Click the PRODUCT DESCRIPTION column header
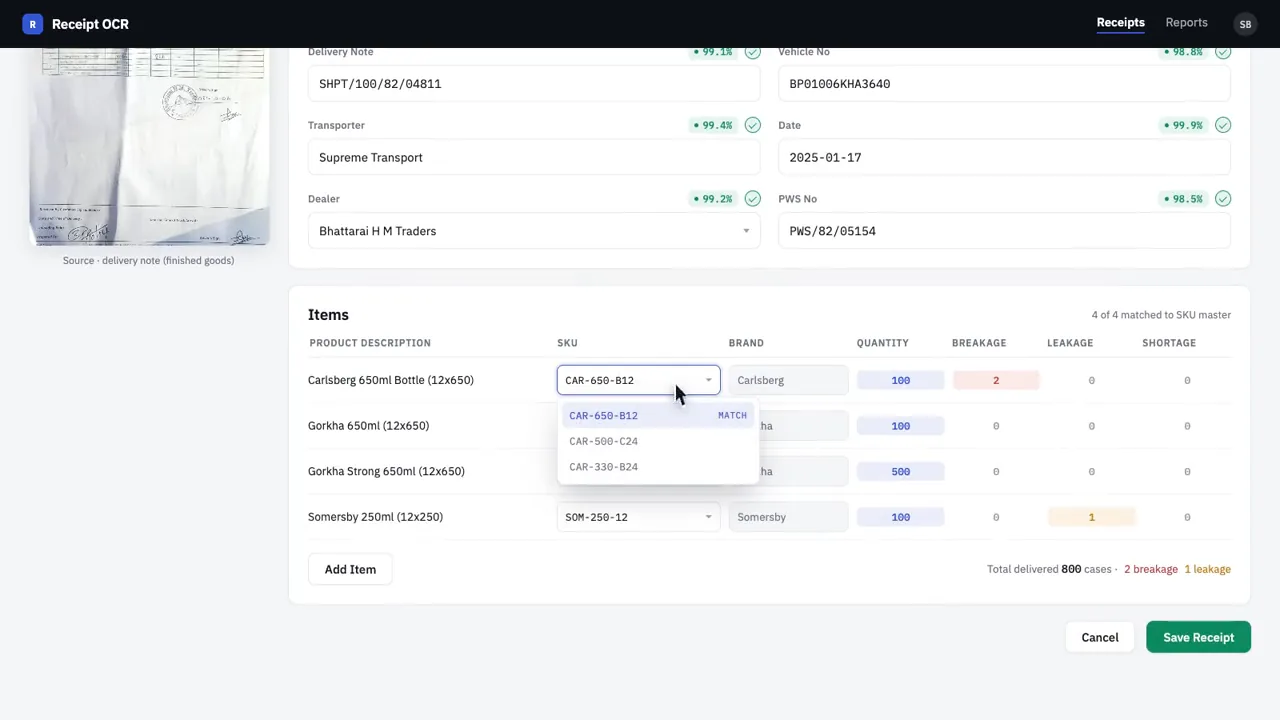 click(x=370, y=343)
